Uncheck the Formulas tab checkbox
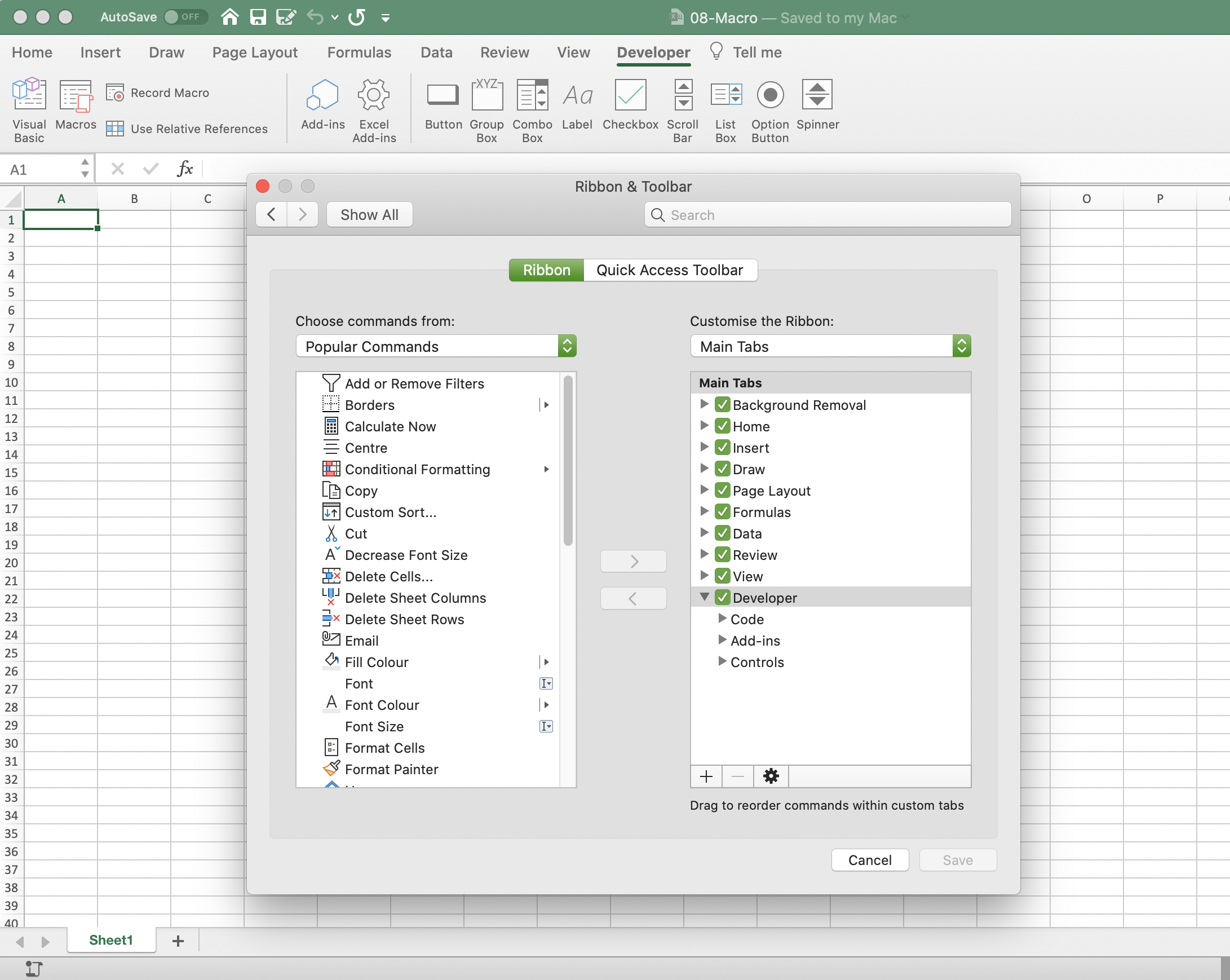The width and height of the screenshot is (1230, 980). coord(722,512)
